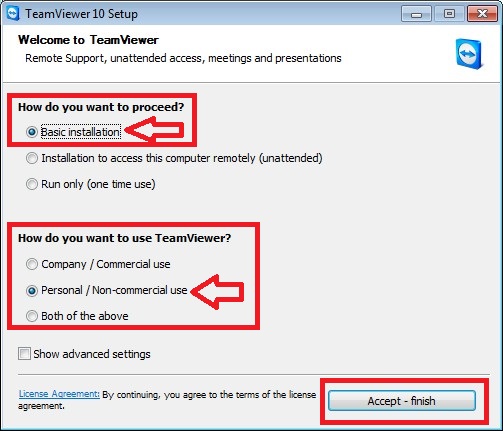Close the TeamViewer 10 Setup dialog
This screenshot has height=431, width=503.
click(x=482, y=14)
